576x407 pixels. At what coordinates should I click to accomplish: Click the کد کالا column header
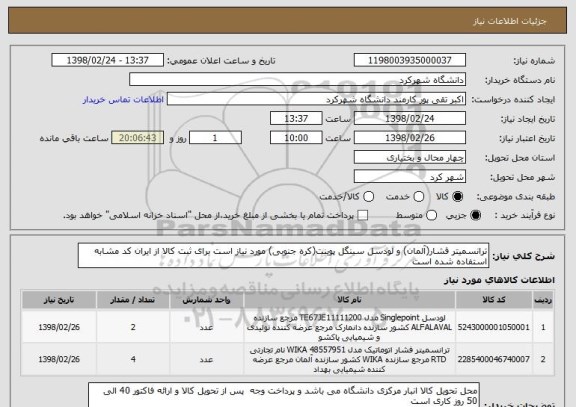tap(494, 300)
